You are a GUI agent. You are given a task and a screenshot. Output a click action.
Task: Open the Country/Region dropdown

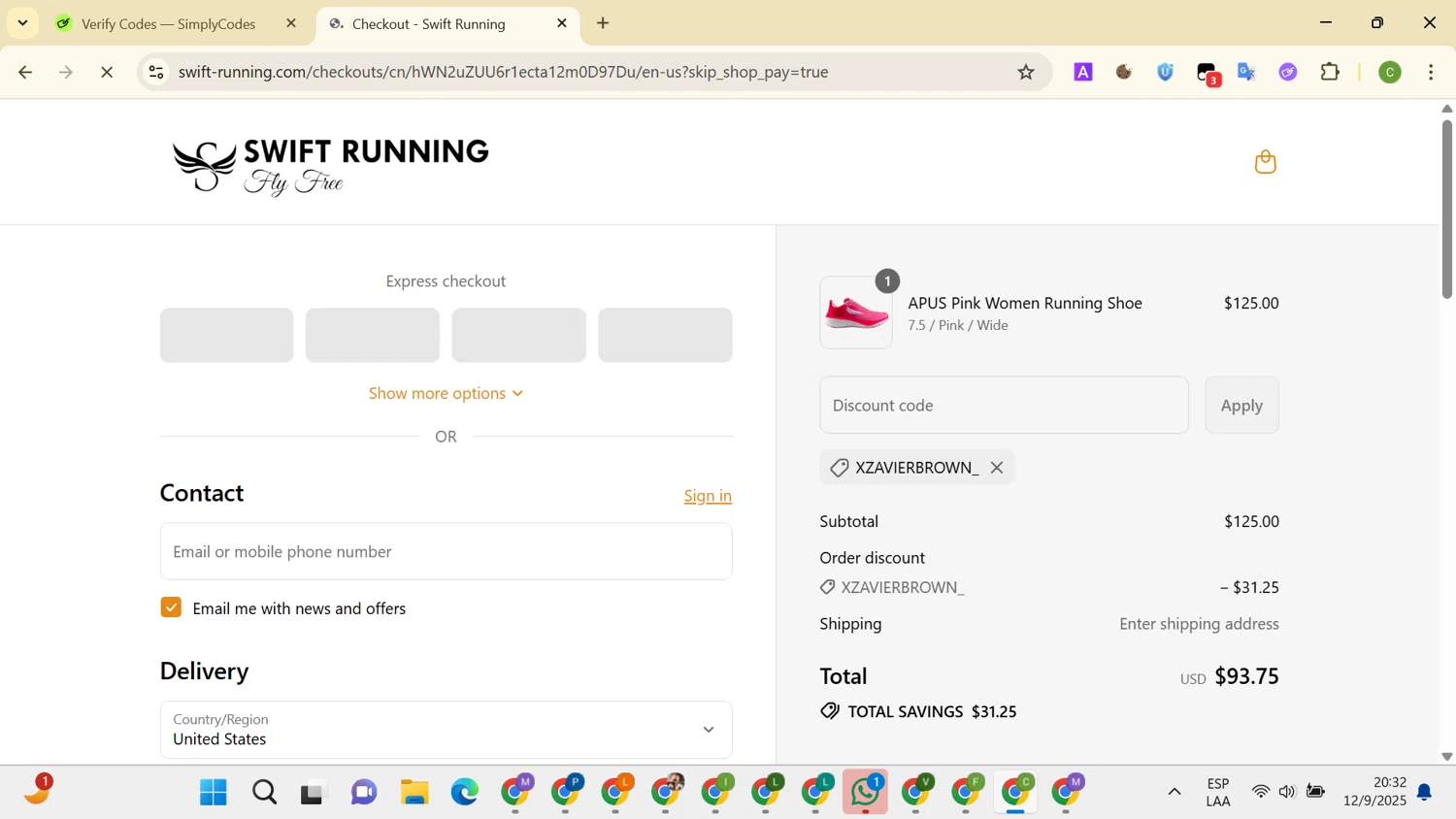446,730
